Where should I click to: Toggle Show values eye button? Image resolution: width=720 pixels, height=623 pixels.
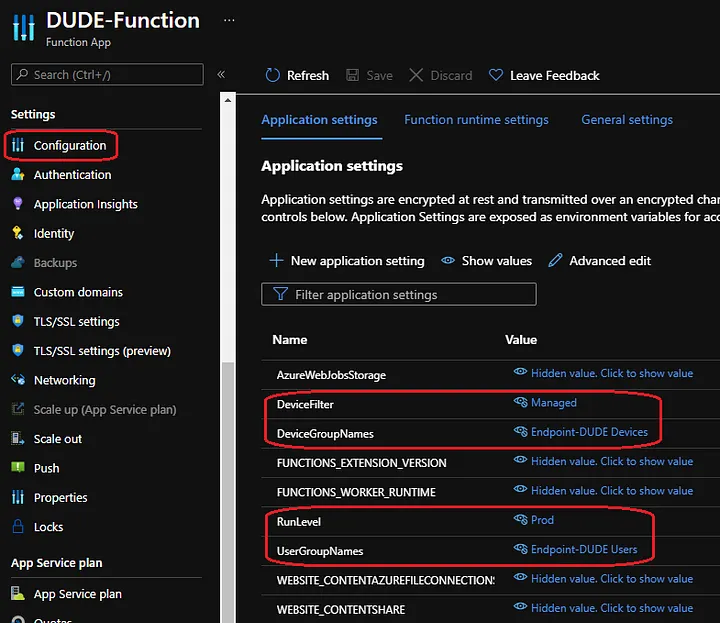tap(486, 261)
